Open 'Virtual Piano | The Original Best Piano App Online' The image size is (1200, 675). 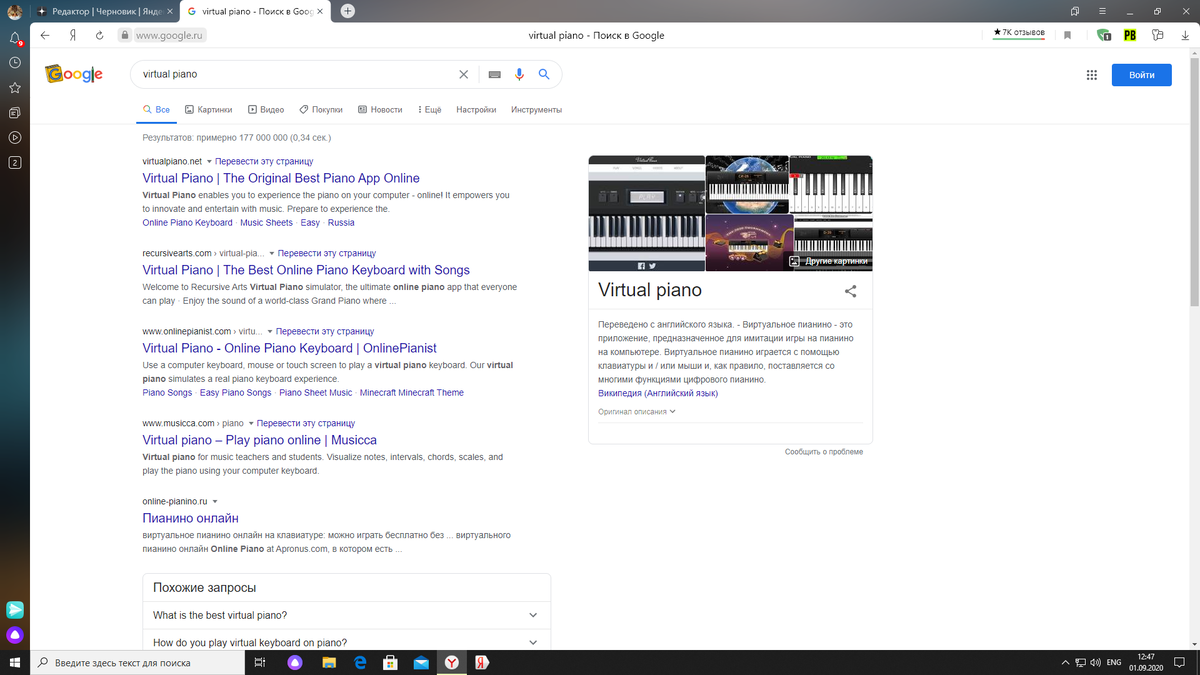click(x=281, y=178)
